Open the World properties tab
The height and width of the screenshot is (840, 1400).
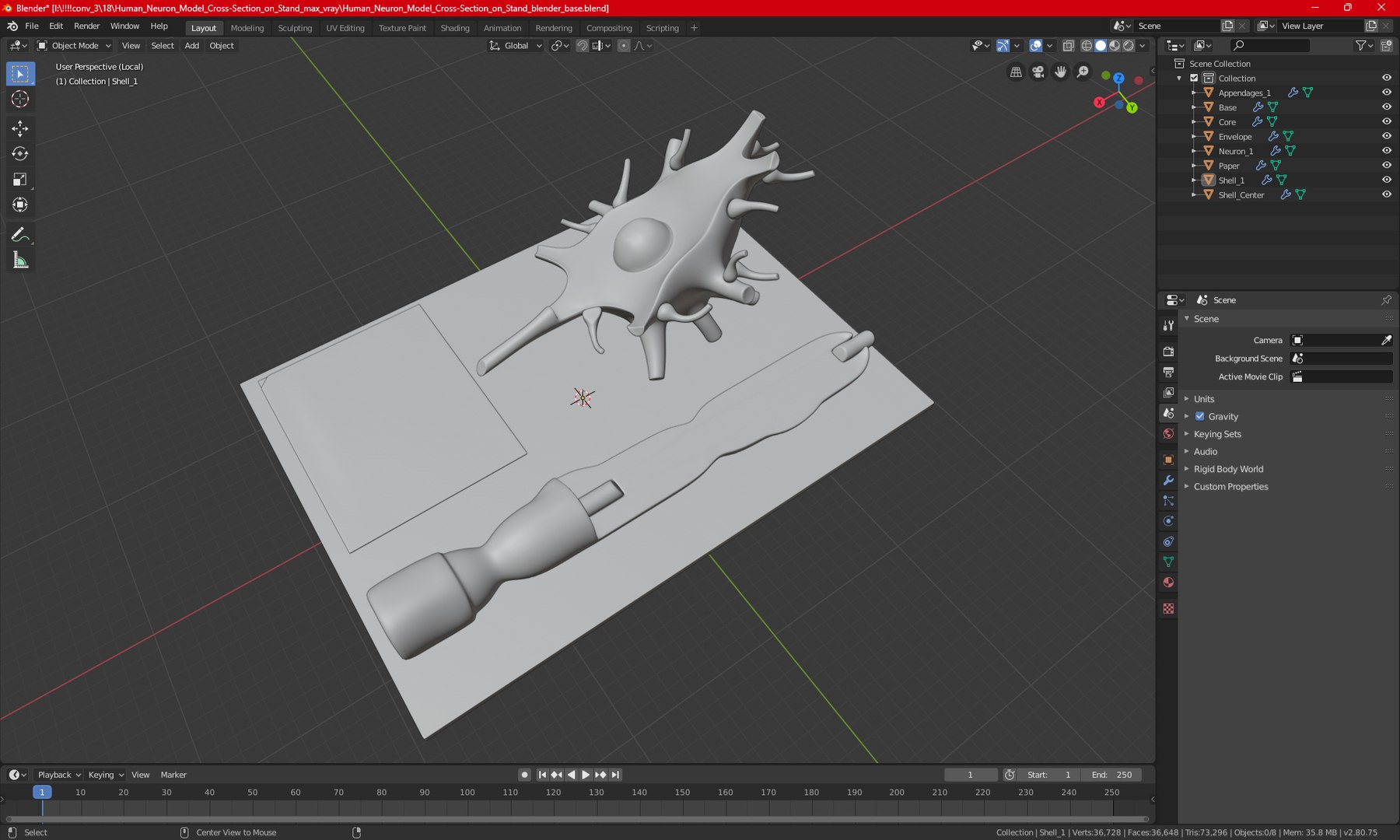pos(1168,434)
